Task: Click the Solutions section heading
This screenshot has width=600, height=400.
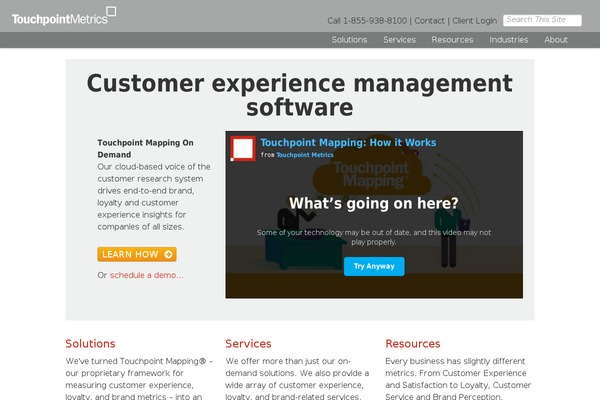Action: coord(90,344)
